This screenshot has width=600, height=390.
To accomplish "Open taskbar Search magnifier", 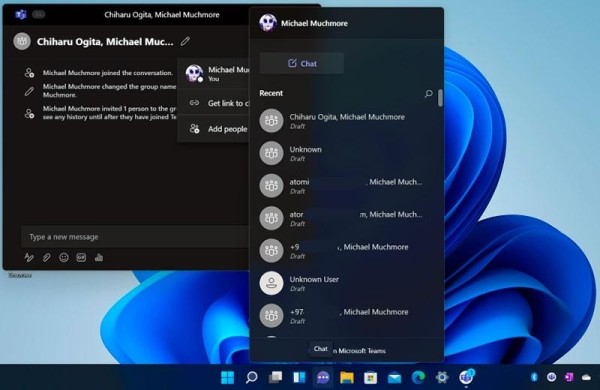I will coord(251,377).
